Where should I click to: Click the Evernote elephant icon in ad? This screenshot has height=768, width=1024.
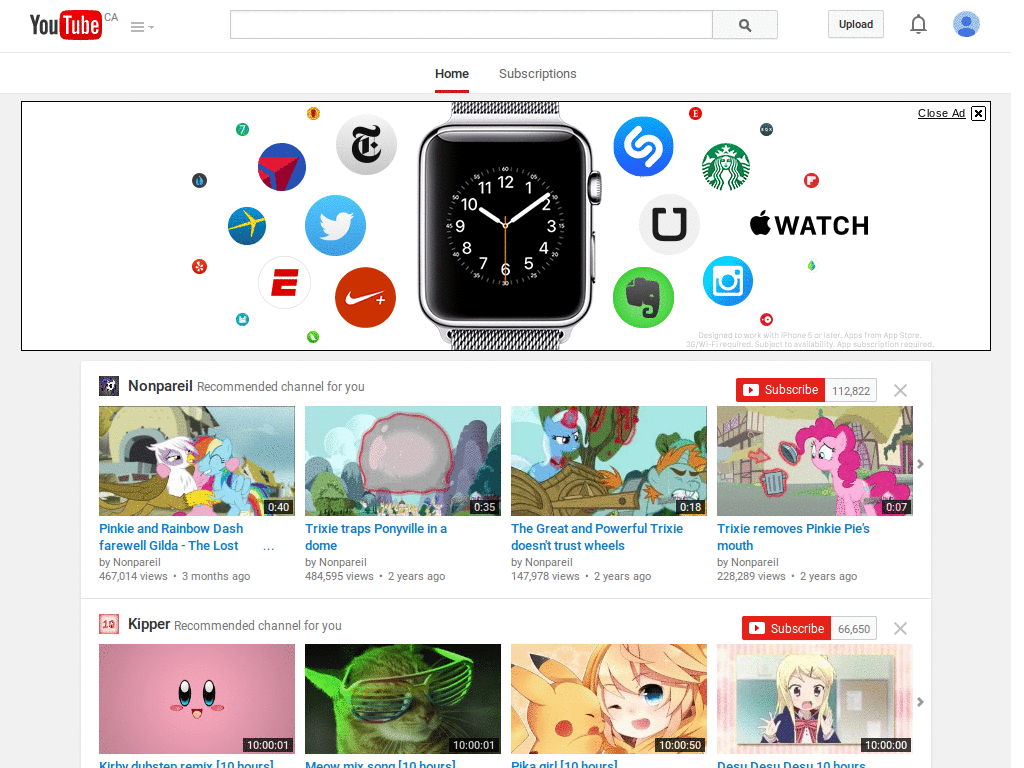tap(643, 297)
